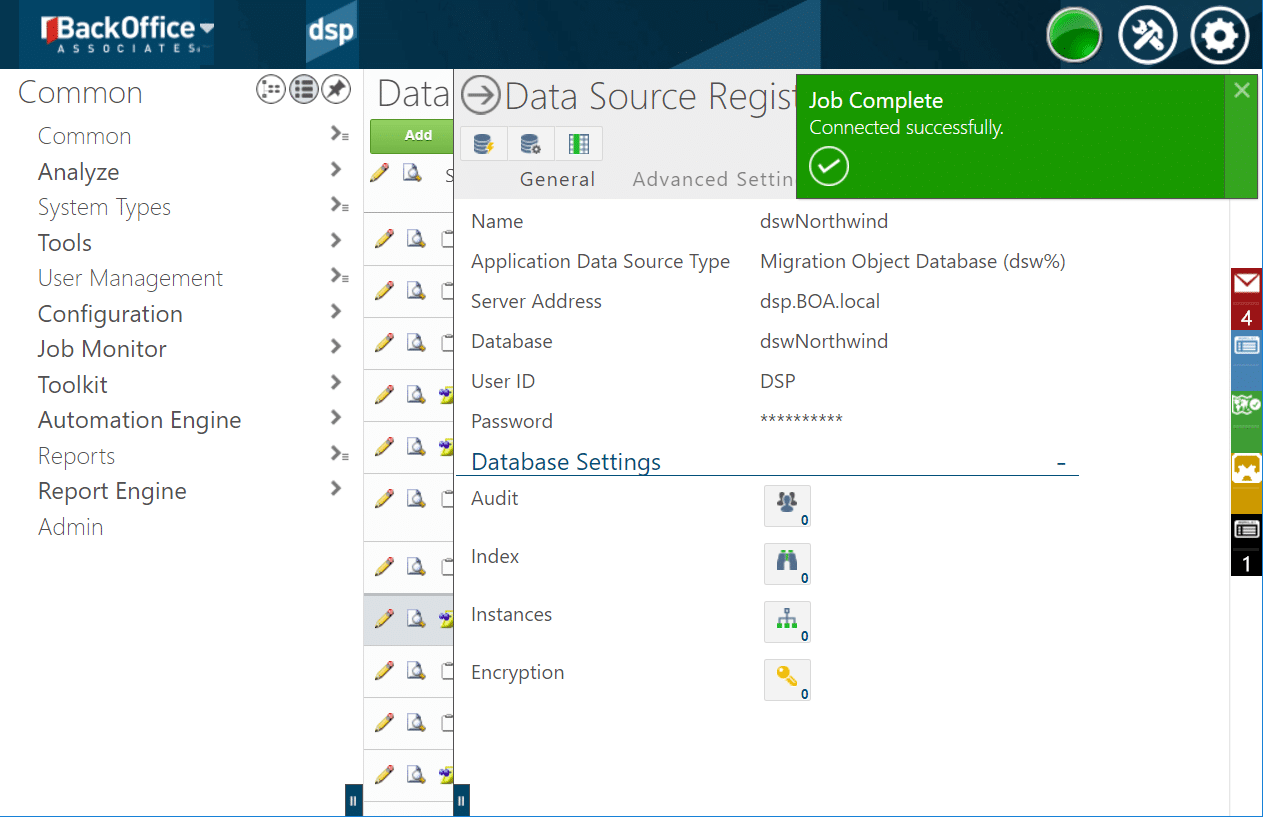
Task: Expand the Analyze menu chevron
Action: click(336, 170)
